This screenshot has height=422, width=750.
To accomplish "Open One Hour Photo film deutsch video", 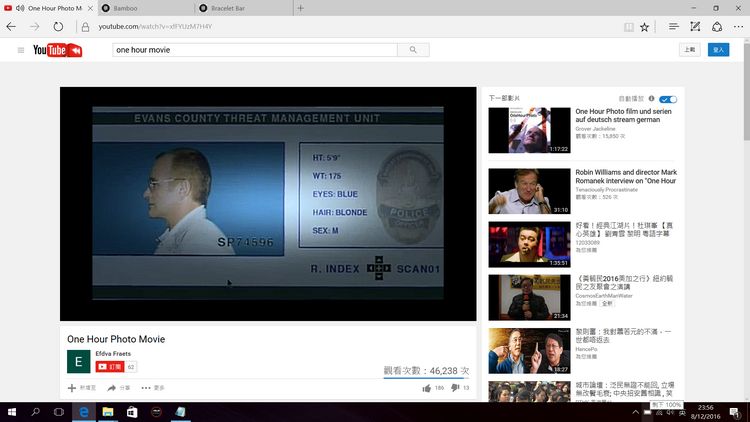I will coord(623,115).
